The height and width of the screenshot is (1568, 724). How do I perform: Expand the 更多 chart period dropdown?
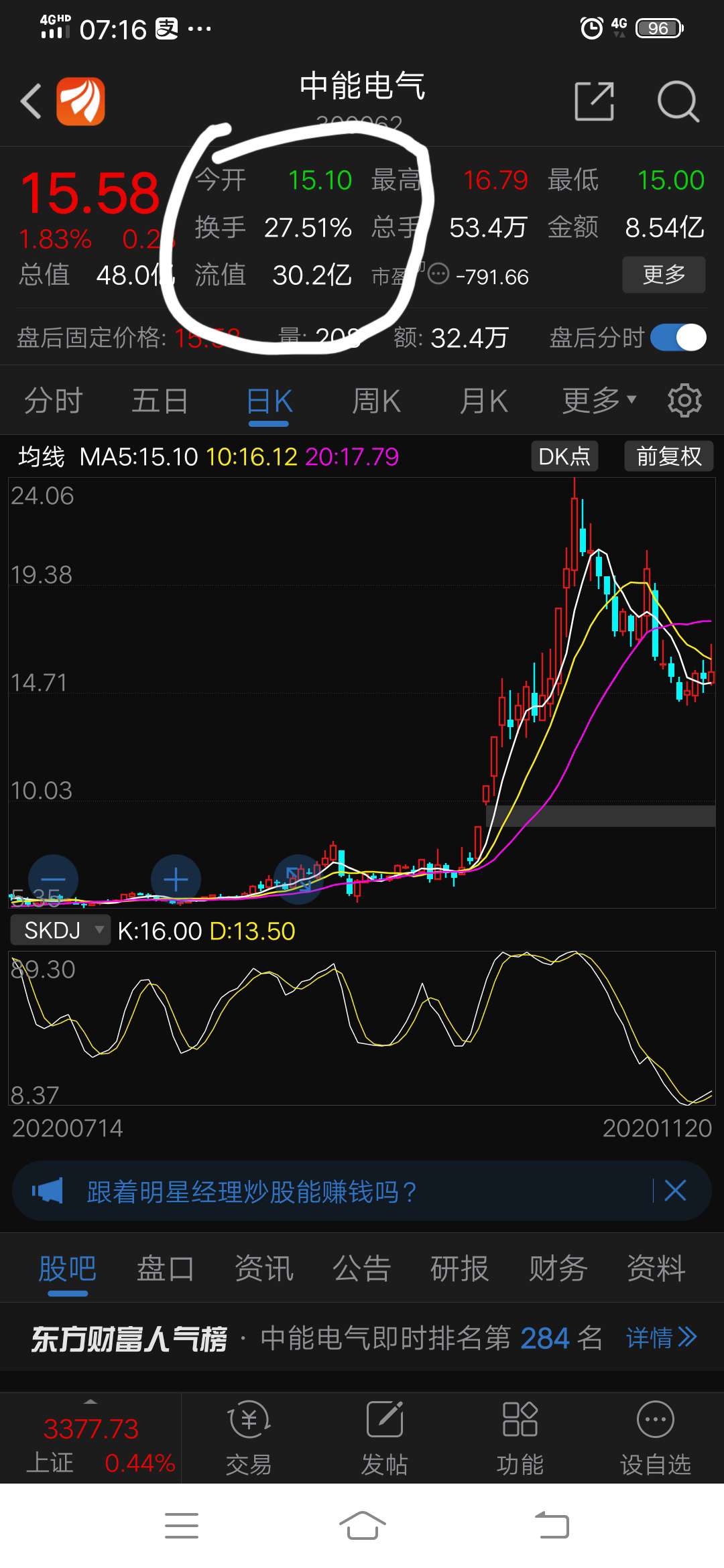pyautogui.click(x=599, y=401)
